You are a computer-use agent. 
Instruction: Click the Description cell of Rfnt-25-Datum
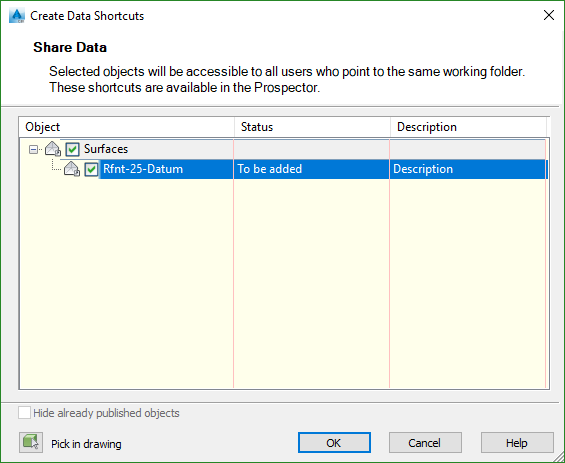coord(468,169)
